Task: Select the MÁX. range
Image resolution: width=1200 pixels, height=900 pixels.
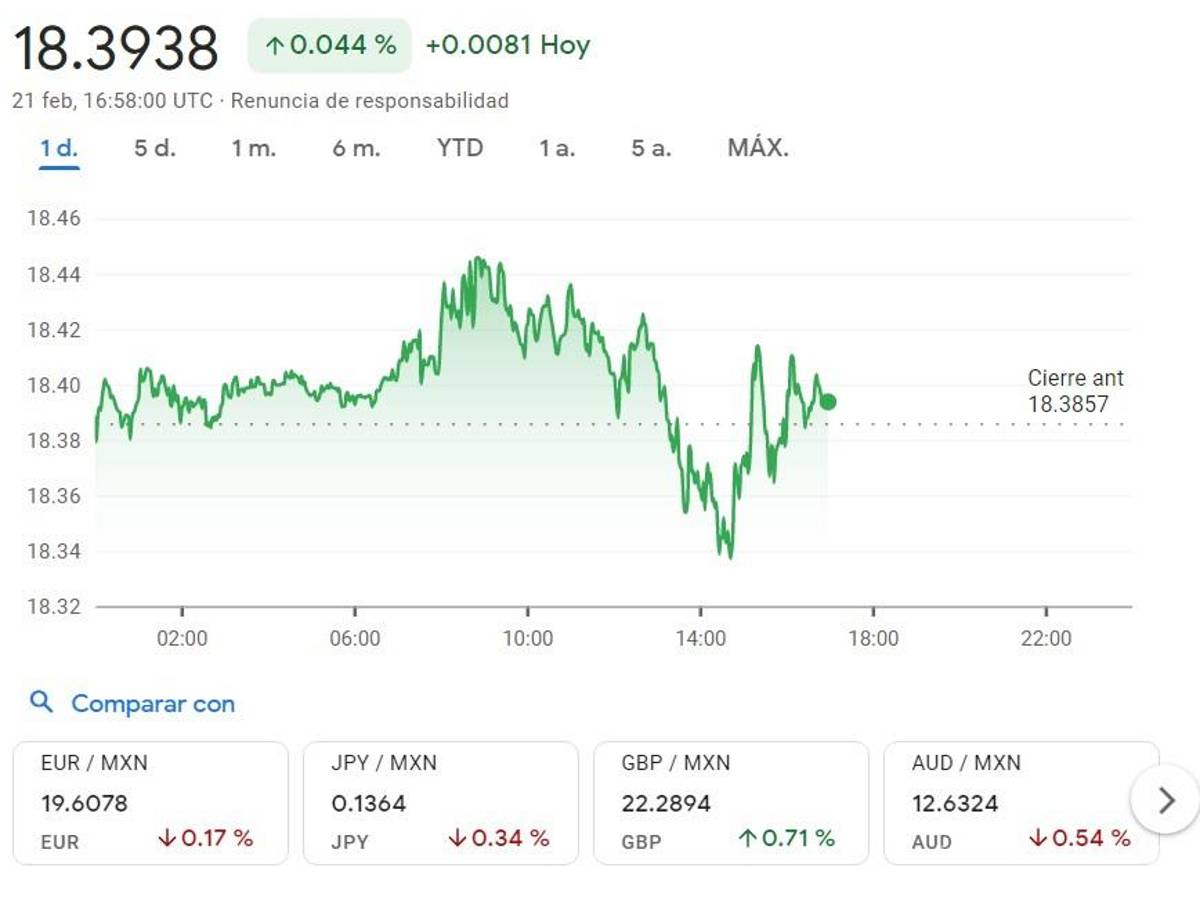Action: (758, 148)
